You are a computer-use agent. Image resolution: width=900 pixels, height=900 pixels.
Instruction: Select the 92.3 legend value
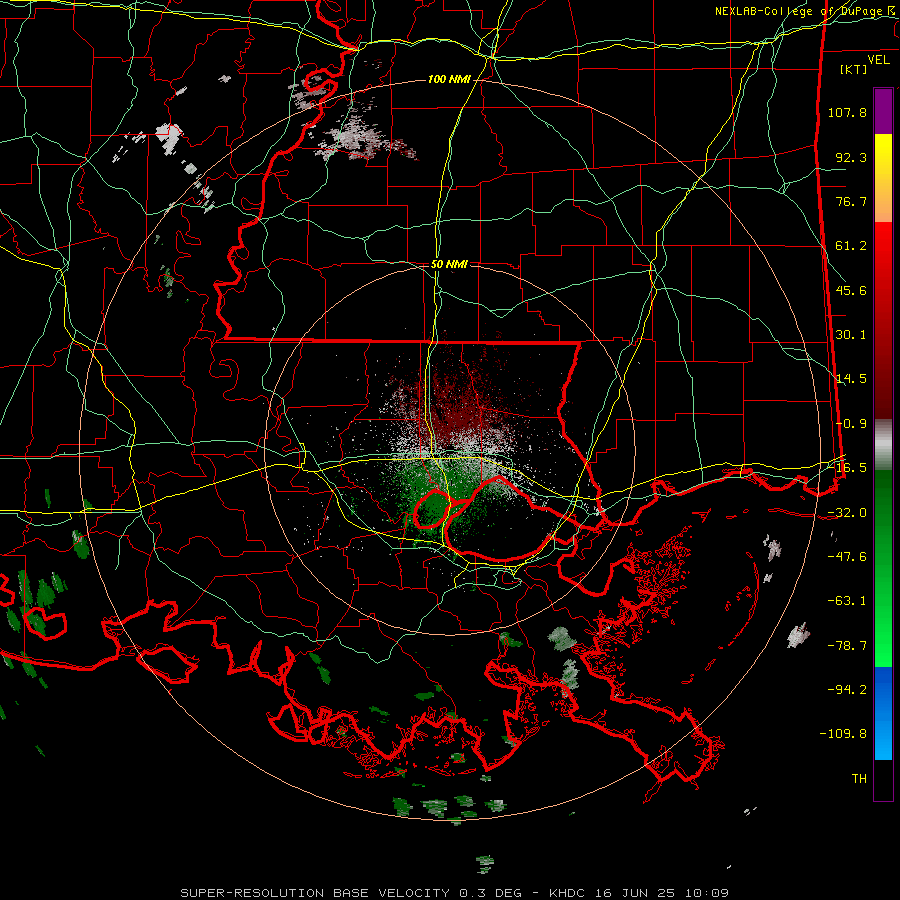[851, 157]
